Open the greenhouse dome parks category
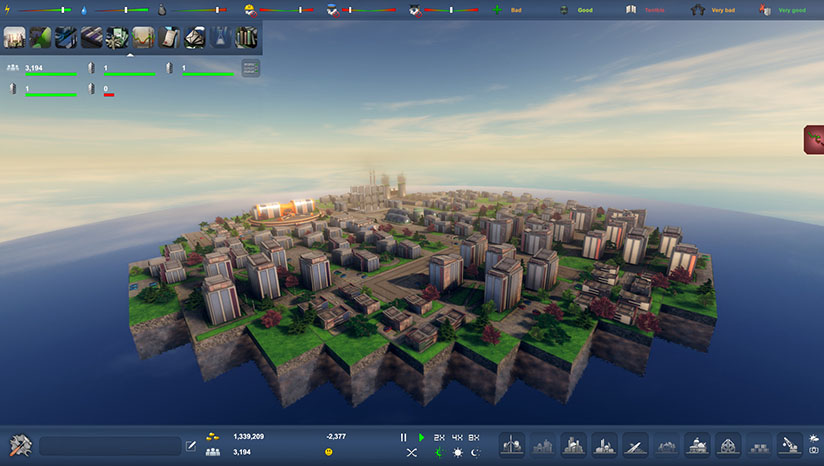The image size is (824, 466). [728, 445]
